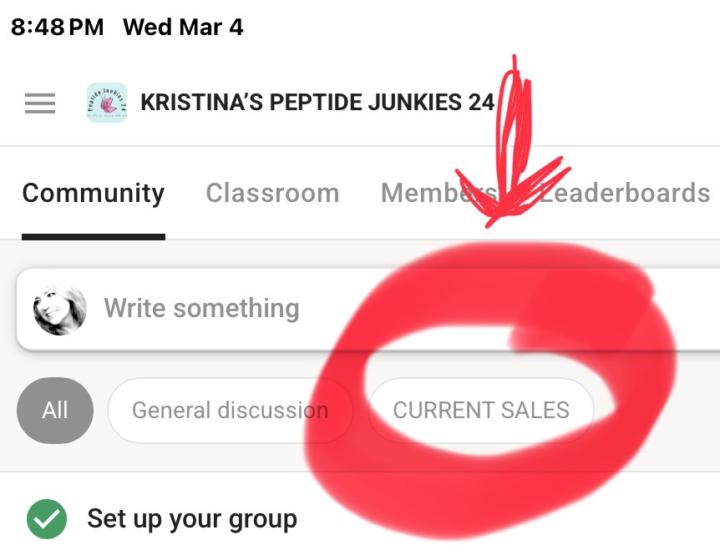Filter posts by General discussion
720x555 pixels.
pos(229,410)
